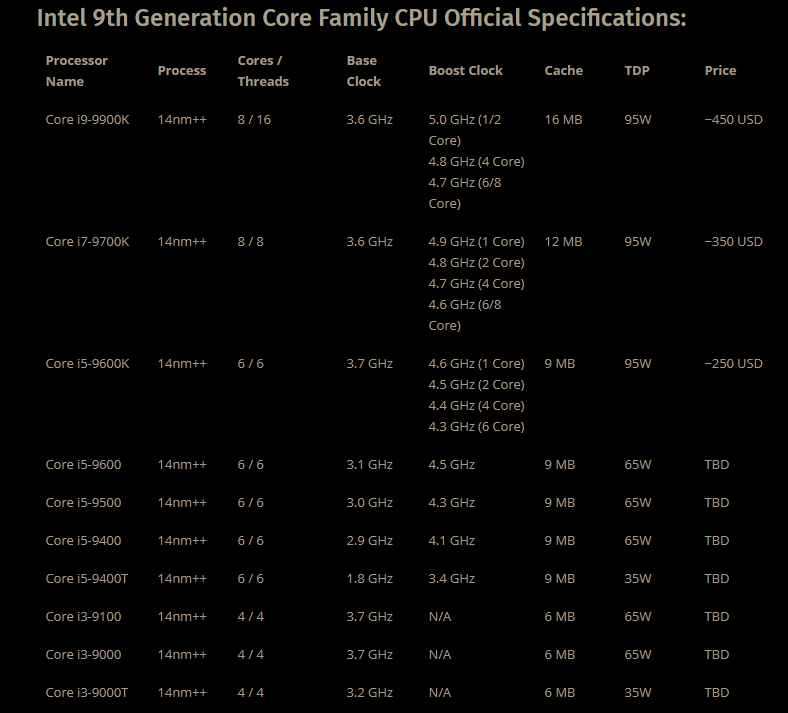Select the 'Core i3-9000T' processor name

click(x=87, y=693)
